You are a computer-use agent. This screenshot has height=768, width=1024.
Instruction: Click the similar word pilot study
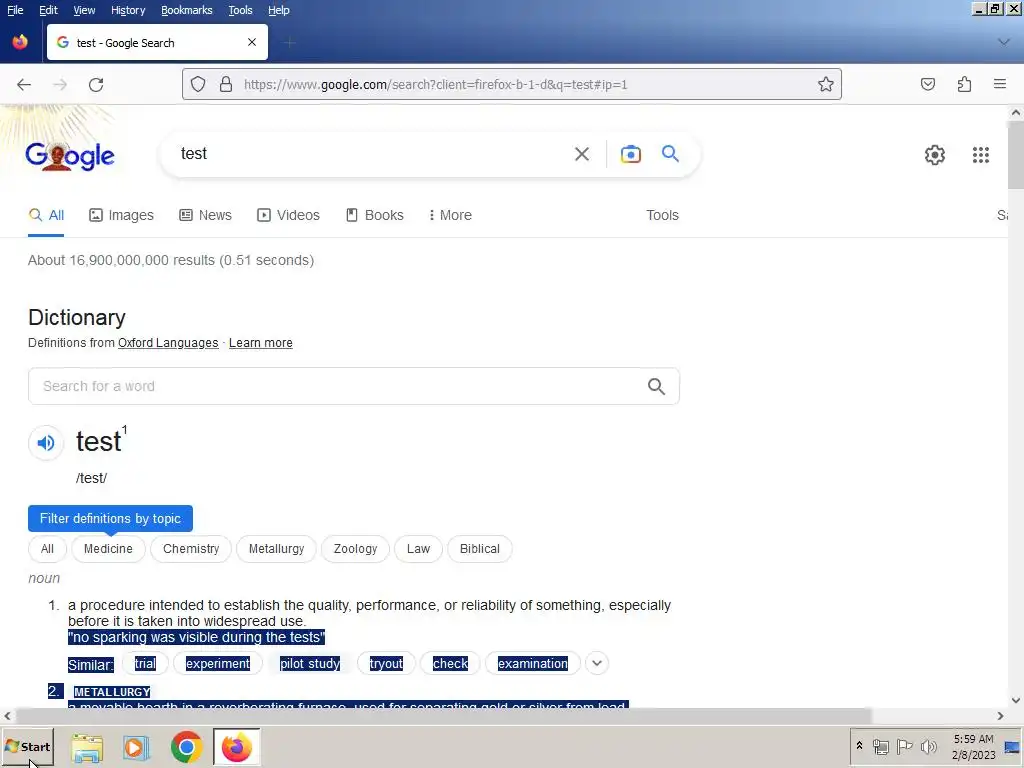[x=310, y=664]
